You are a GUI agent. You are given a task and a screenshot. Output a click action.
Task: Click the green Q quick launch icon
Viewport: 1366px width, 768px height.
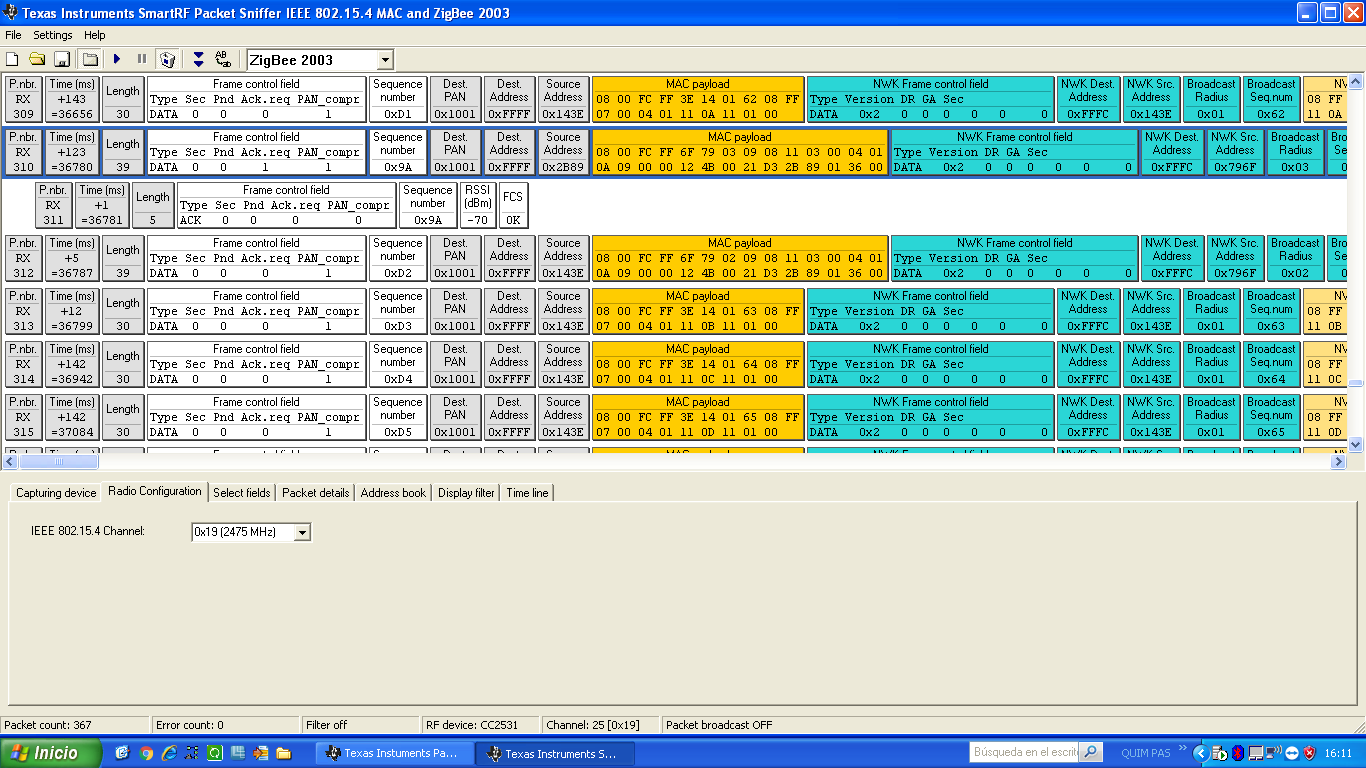(215, 753)
